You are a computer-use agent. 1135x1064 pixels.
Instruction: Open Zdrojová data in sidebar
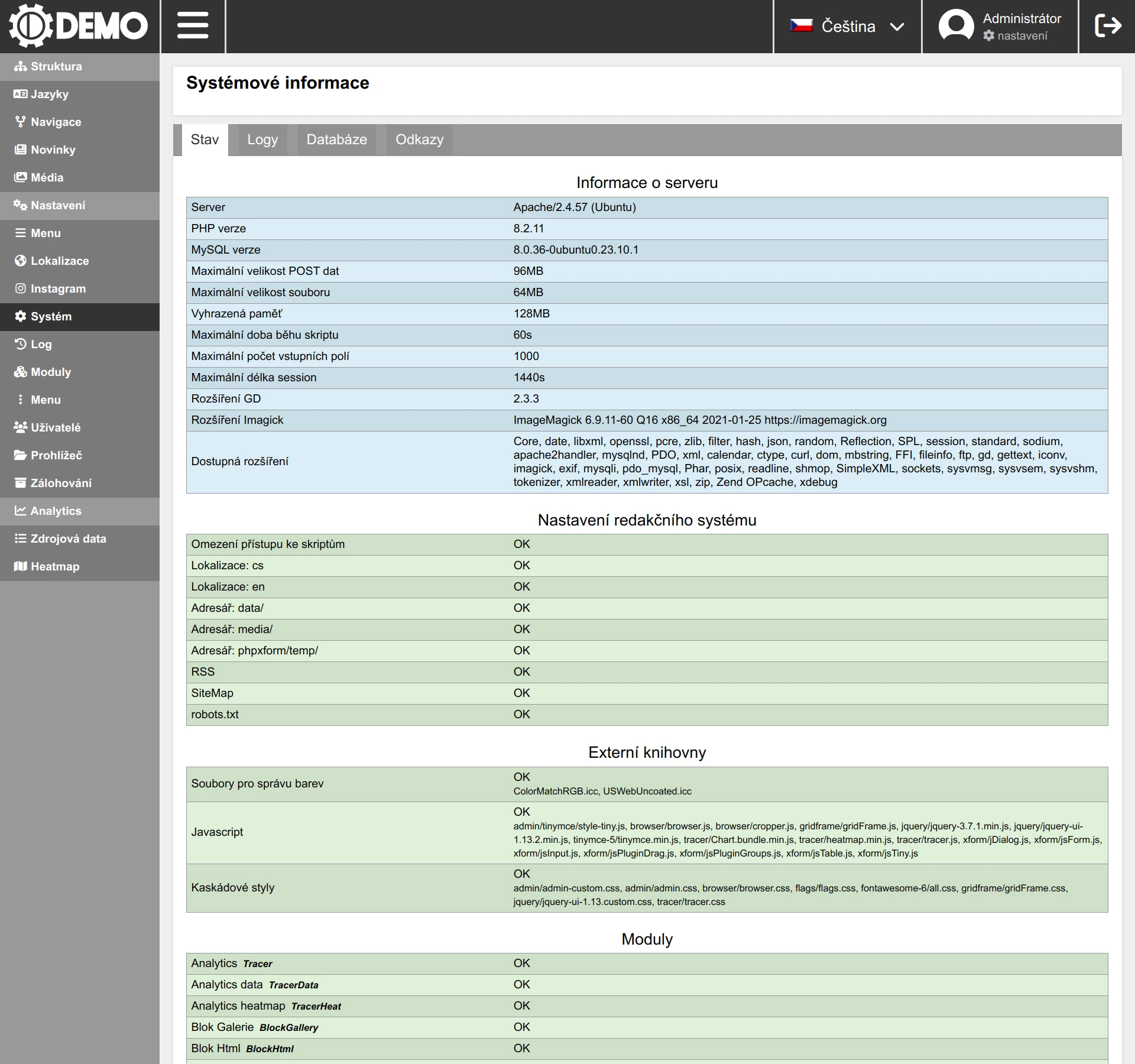coord(68,539)
